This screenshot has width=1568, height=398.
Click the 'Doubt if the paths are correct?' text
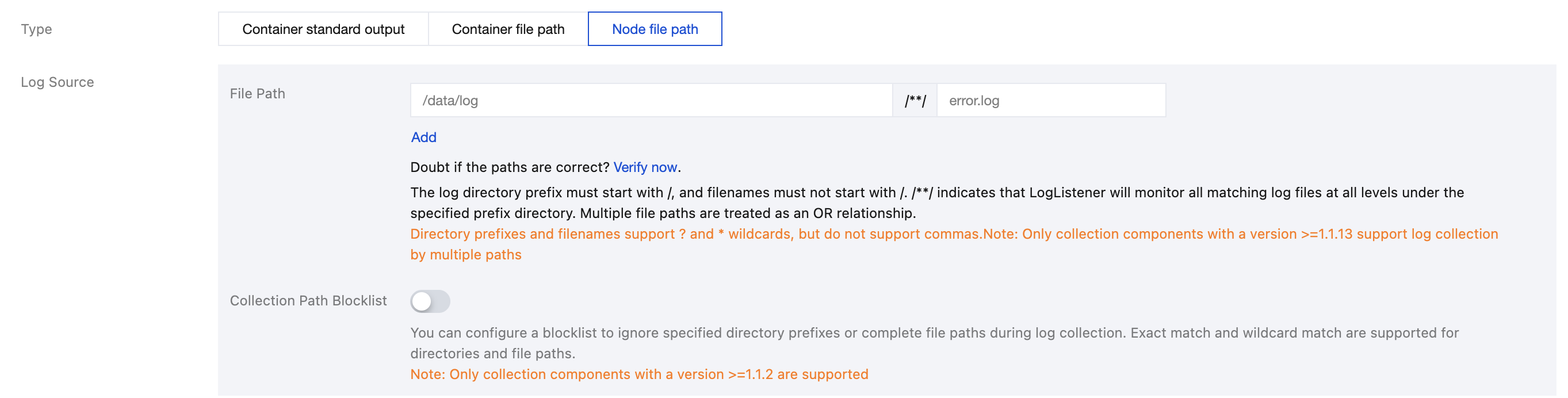pyautogui.click(x=510, y=167)
